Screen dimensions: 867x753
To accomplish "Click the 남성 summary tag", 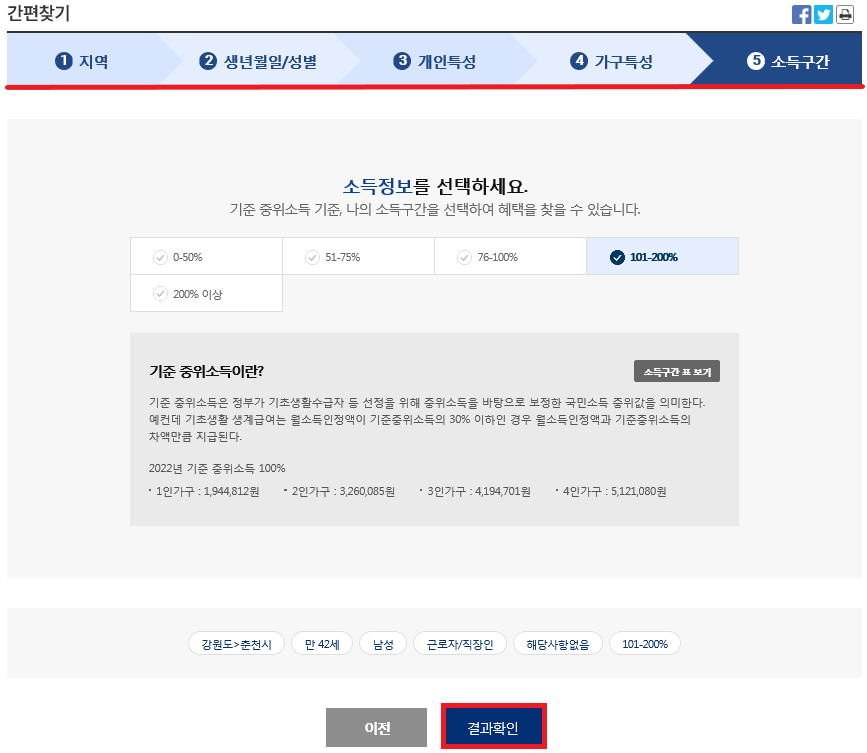I will 383,644.
